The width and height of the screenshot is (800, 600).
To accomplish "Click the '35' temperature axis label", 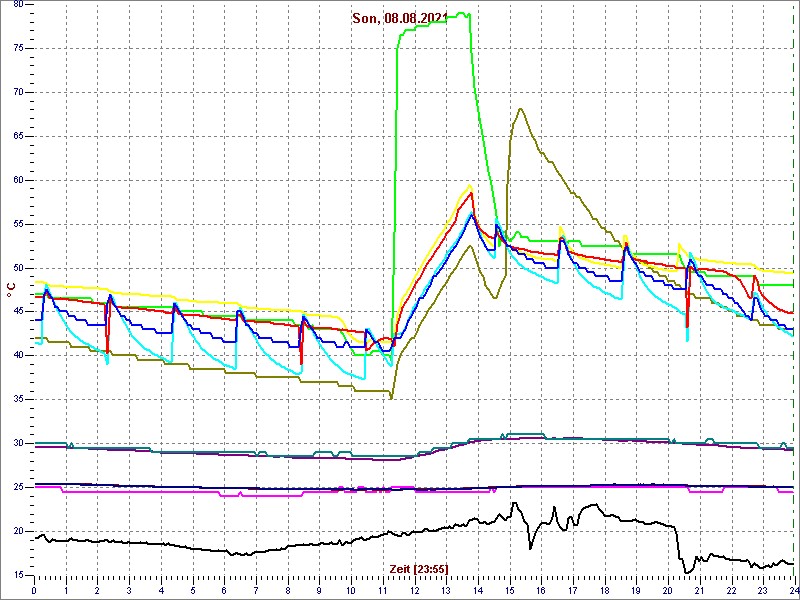I will coord(17,399).
